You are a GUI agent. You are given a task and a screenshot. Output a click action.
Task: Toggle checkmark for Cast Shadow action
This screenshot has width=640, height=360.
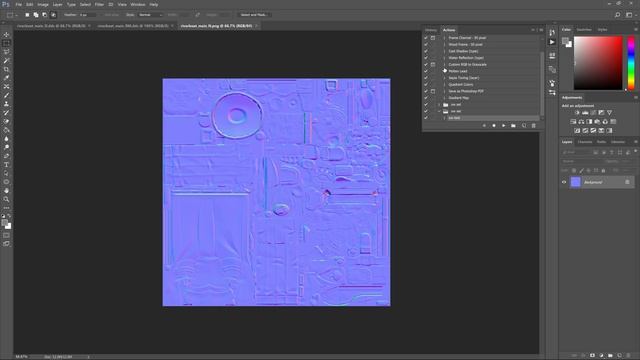click(426, 51)
